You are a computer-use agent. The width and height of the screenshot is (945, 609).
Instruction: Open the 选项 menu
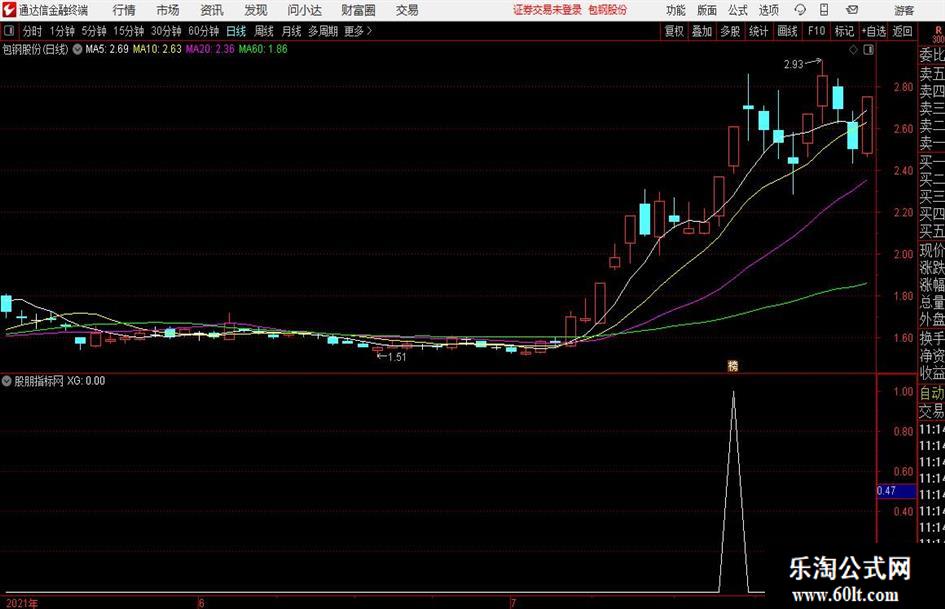point(768,10)
